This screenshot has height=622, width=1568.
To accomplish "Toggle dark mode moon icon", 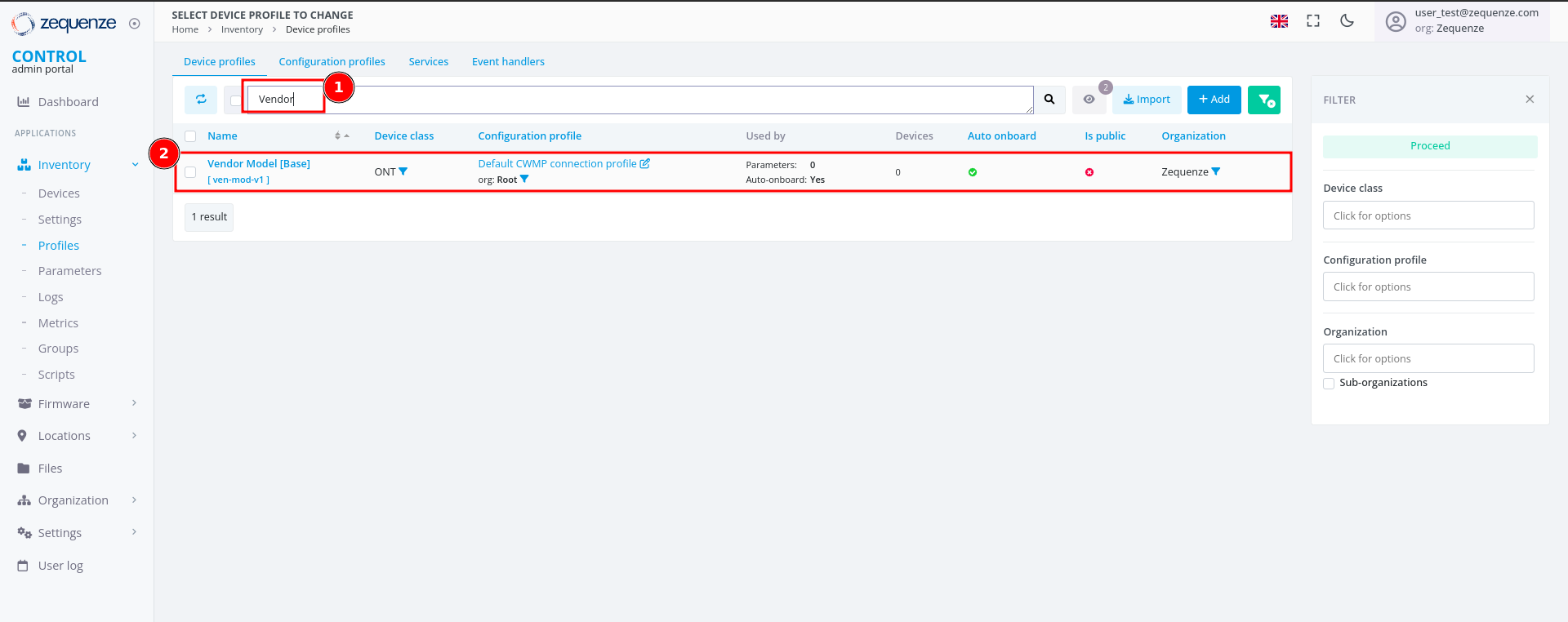I will (x=1347, y=21).
